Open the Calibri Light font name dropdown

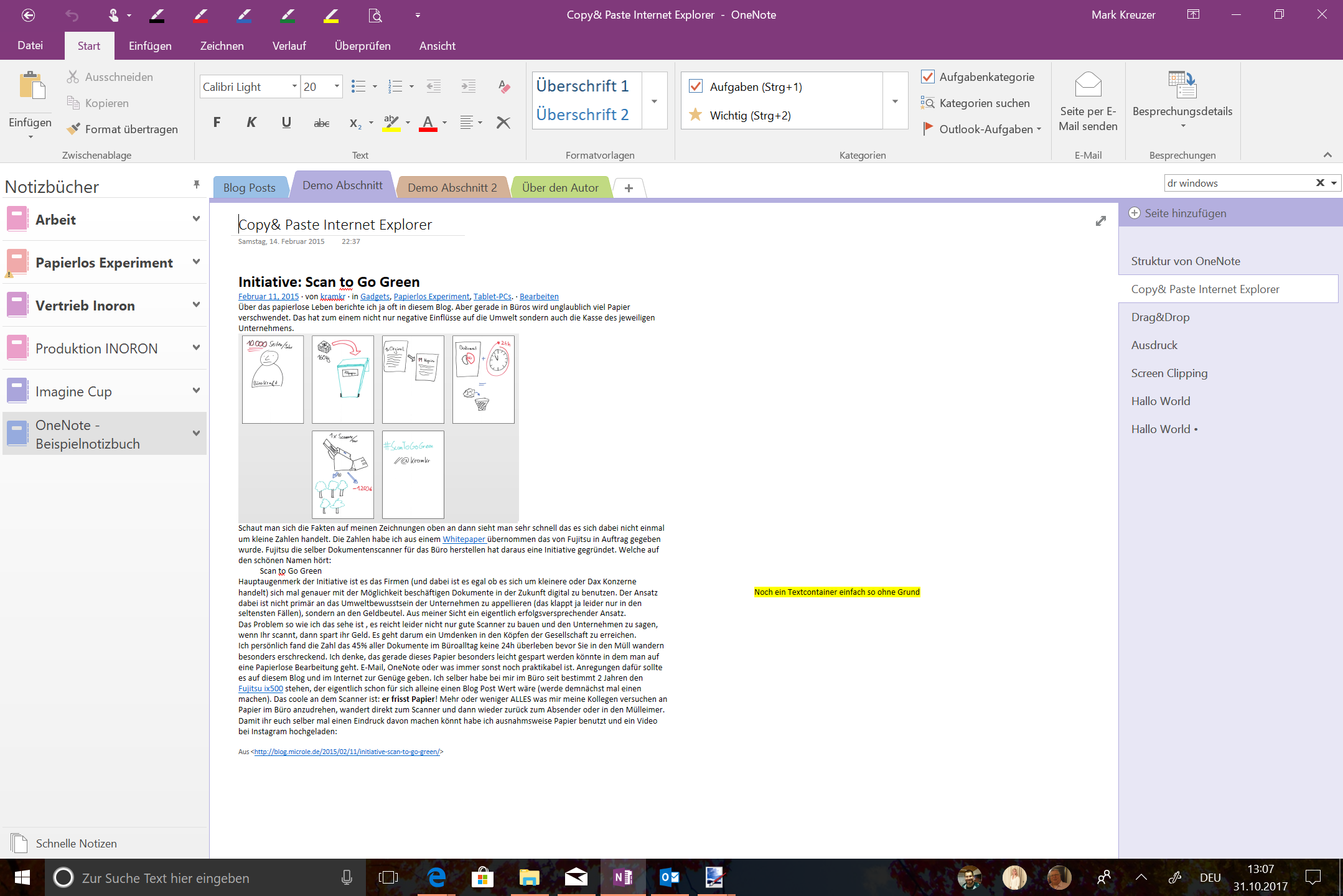click(294, 86)
